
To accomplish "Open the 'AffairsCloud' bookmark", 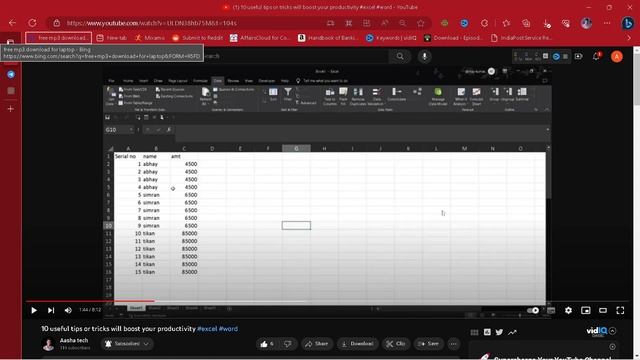I will [260, 38].
